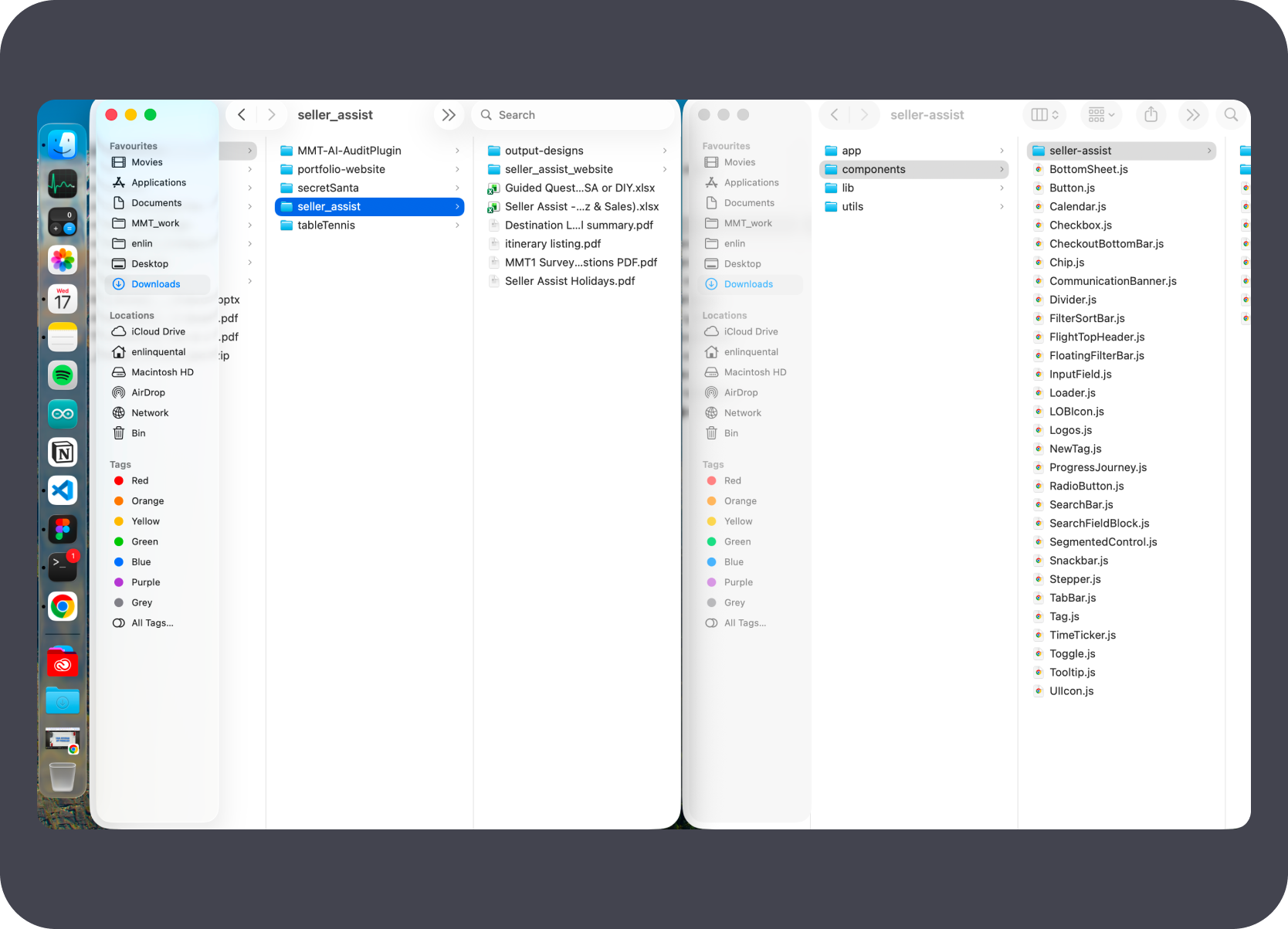The image size is (1288, 929).
Task: Expand the utils folder chevron
Action: click(x=1002, y=207)
